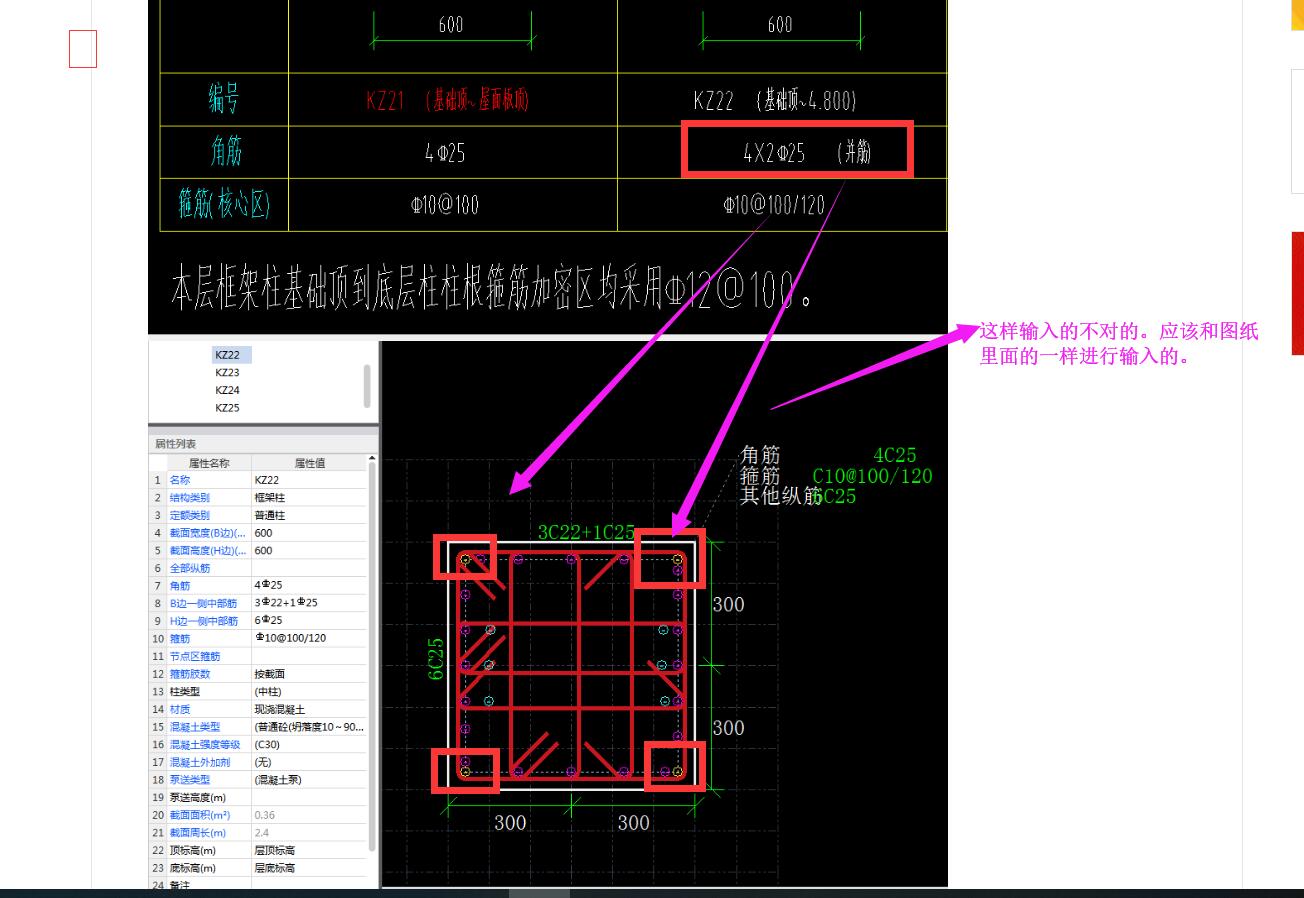Click the 箍筋肢数 property label
Screen dimensions: 1304x898
[x=189, y=674]
